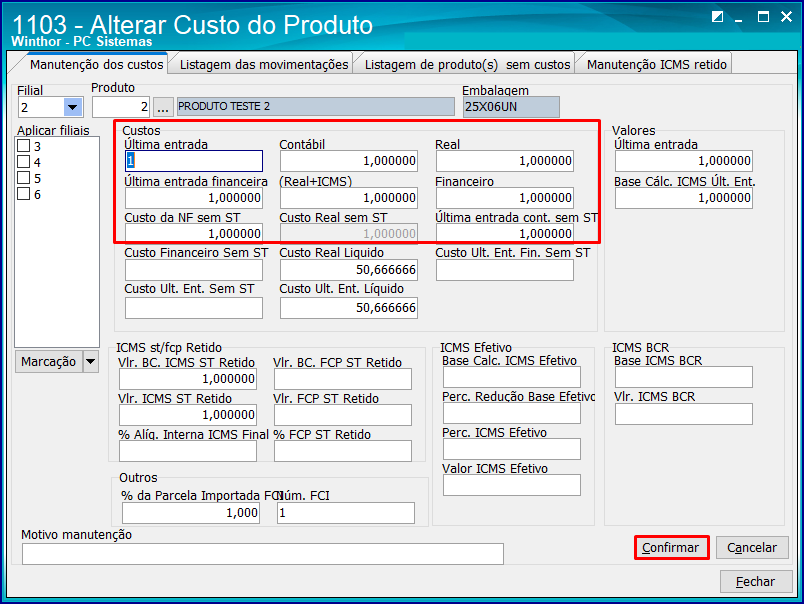
Task: Click Vlr. ICMS ST Retido field
Action: [188, 415]
